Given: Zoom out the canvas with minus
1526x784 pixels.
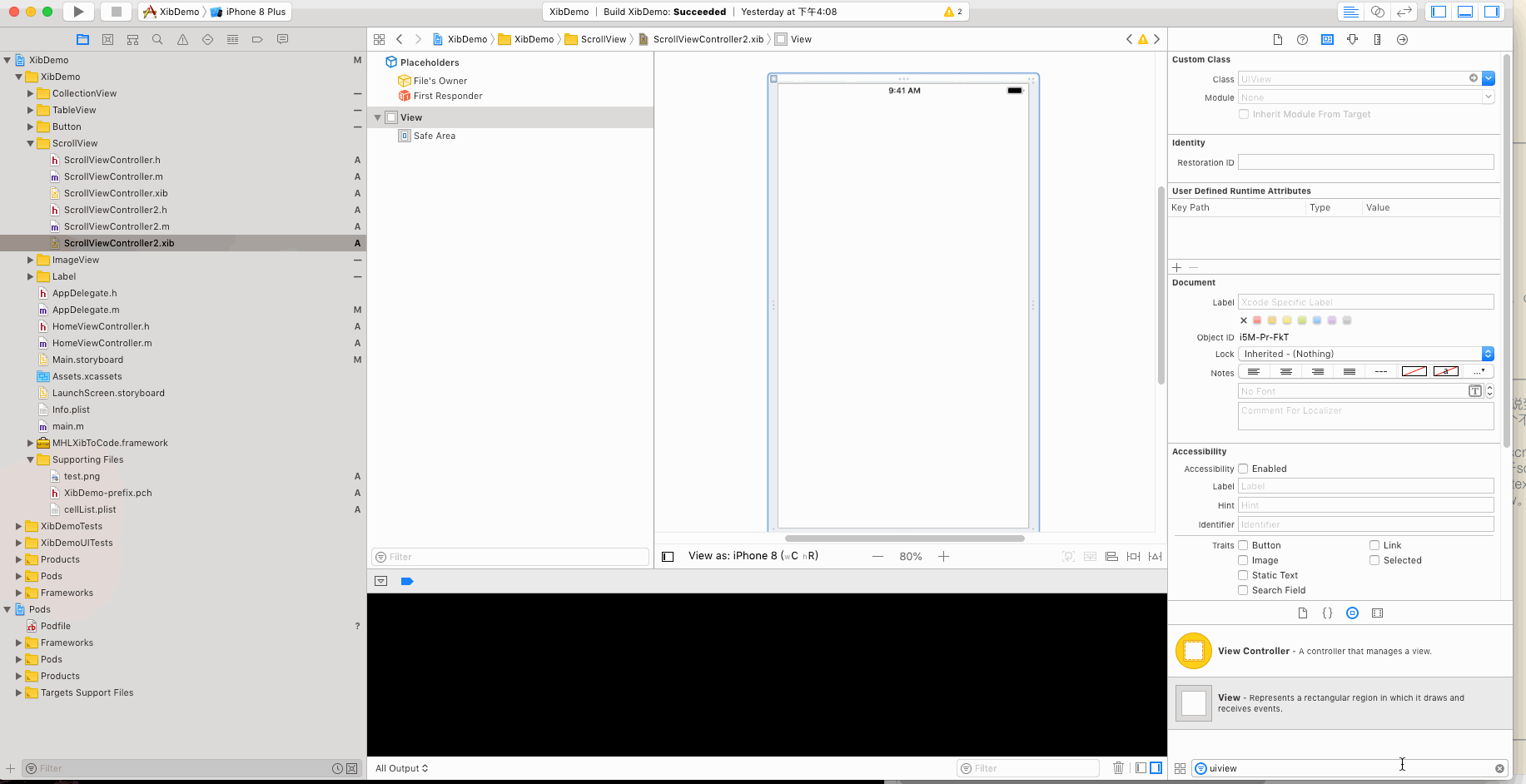Looking at the screenshot, I should click(877, 556).
